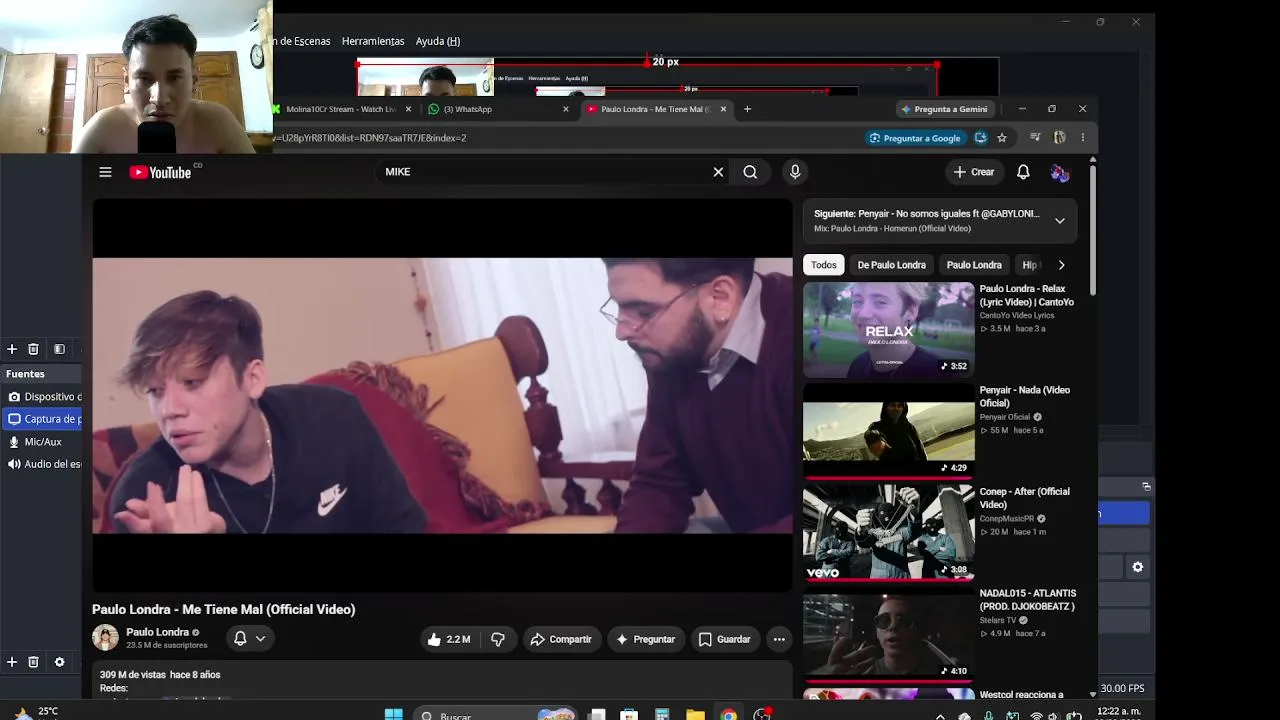Open the Herramientas menu in OBS

tap(373, 41)
